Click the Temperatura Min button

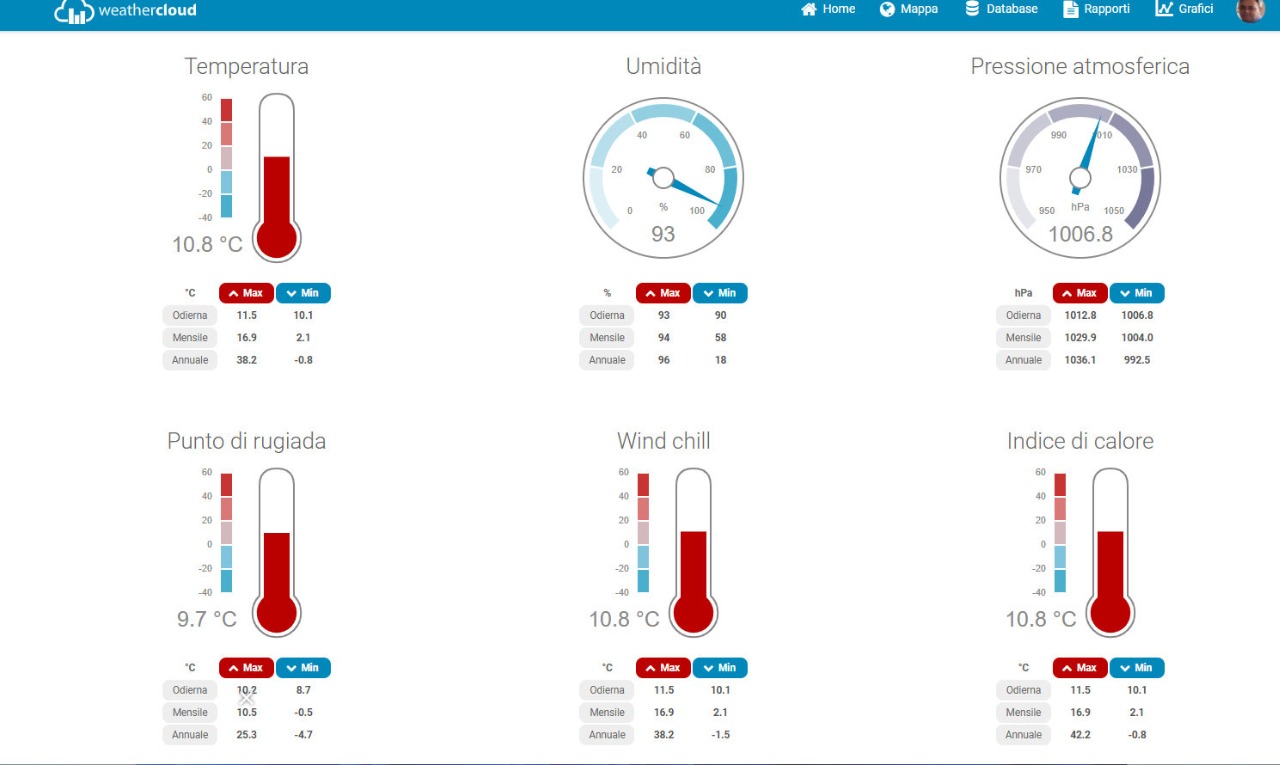[303, 293]
